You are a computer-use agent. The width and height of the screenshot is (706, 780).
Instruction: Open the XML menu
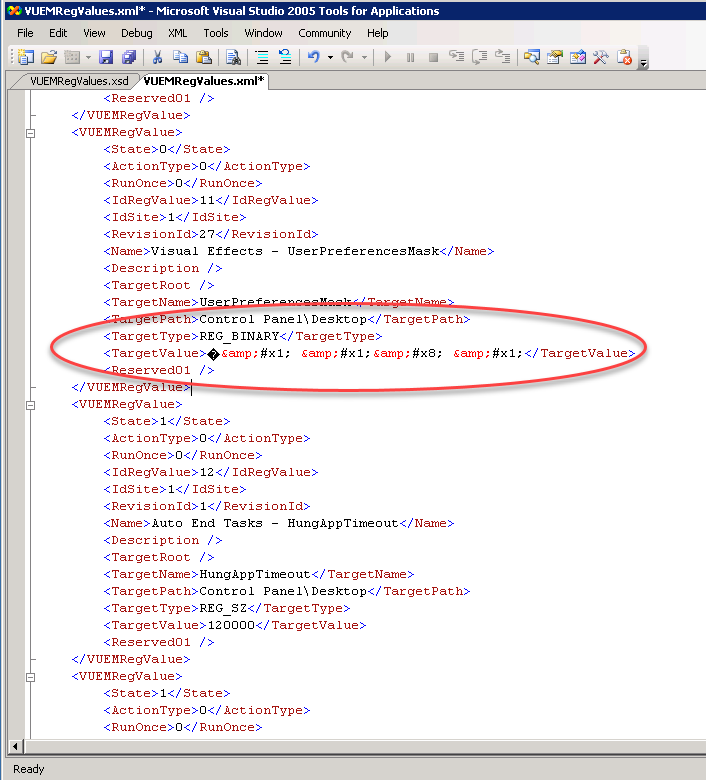[x=178, y=33]
